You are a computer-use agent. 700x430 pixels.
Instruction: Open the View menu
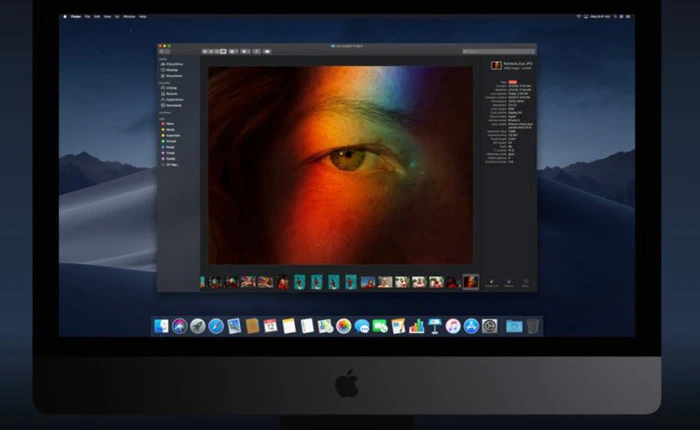[x=108, y=17]
